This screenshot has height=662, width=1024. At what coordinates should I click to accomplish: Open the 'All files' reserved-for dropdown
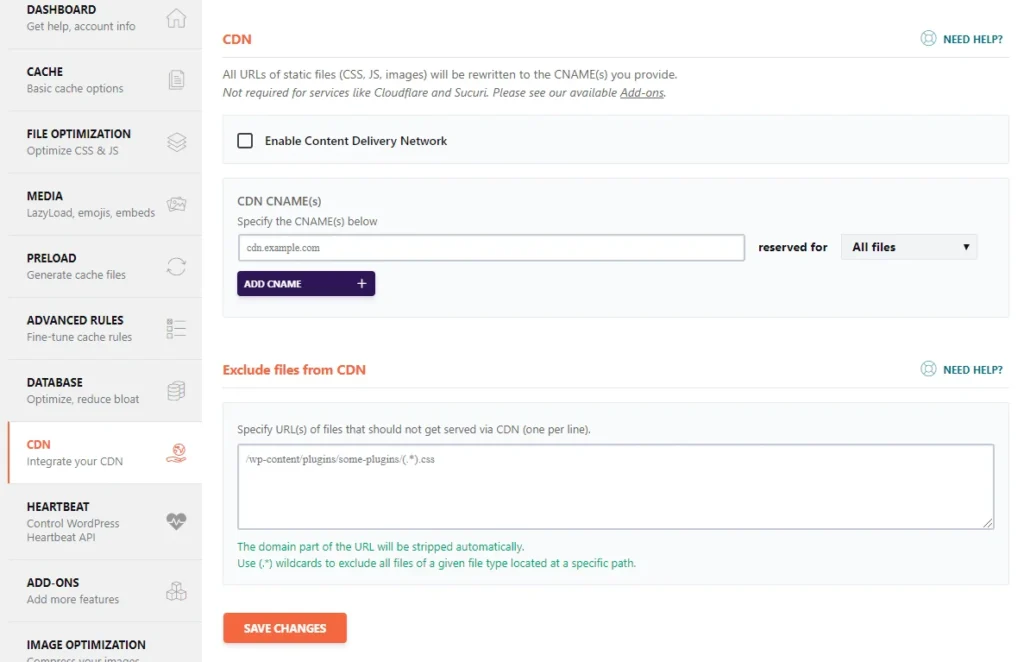(x=909, y=247)
